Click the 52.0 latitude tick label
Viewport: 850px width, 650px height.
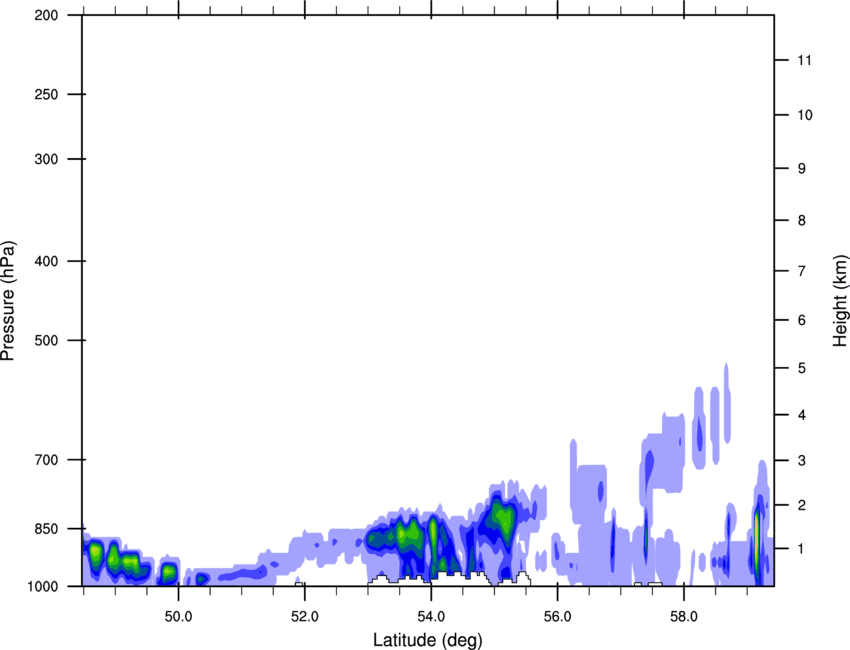[305, 617]
